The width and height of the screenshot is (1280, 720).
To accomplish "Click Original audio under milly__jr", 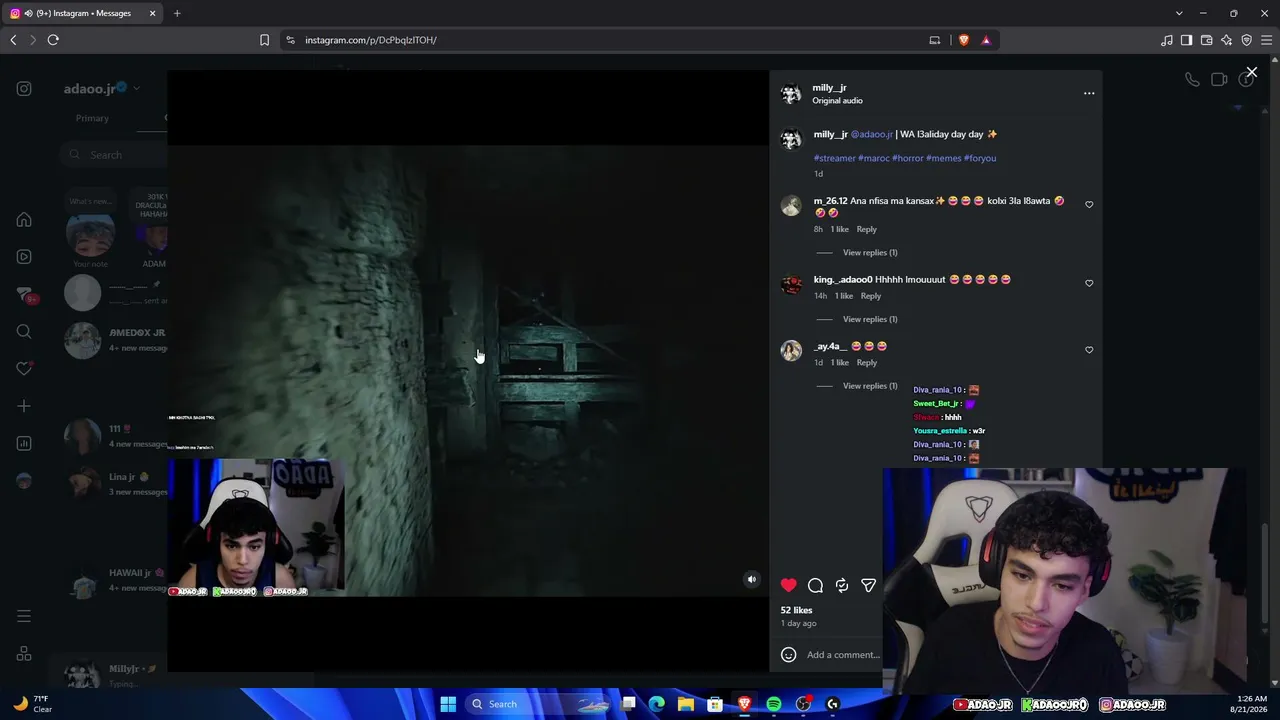I will point(837,101).
